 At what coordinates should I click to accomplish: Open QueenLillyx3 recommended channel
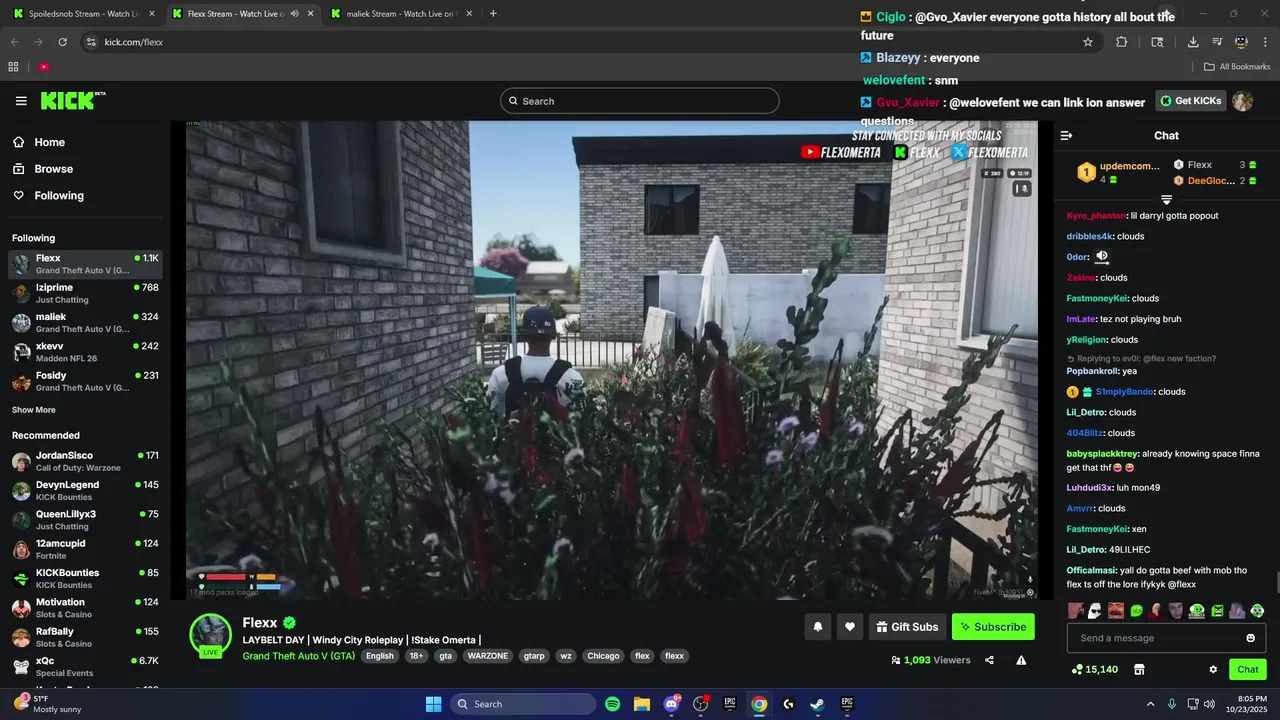(x=85, y=520)
